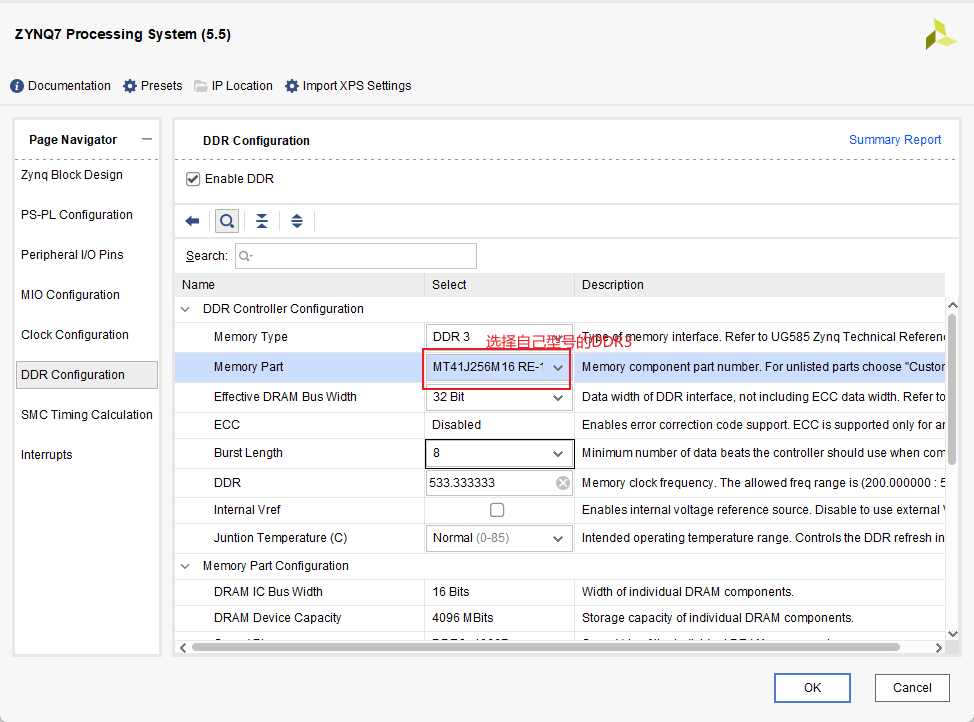Go to Interrupts page

point(47,455)
